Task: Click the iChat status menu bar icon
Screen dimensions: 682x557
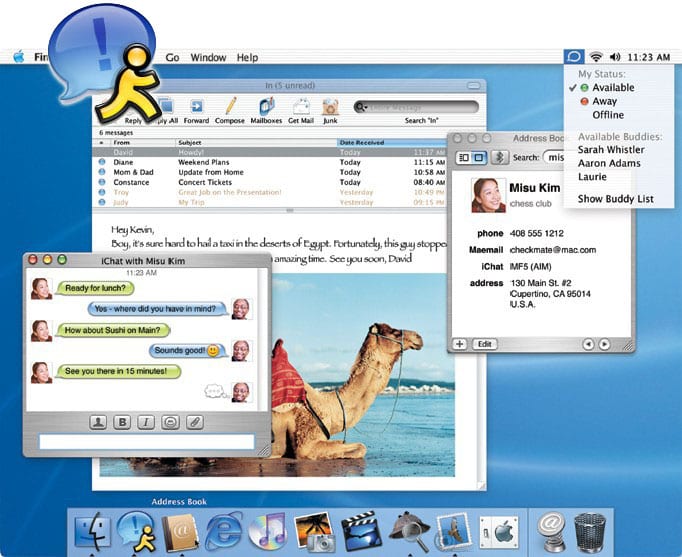Action: point(574,57)
